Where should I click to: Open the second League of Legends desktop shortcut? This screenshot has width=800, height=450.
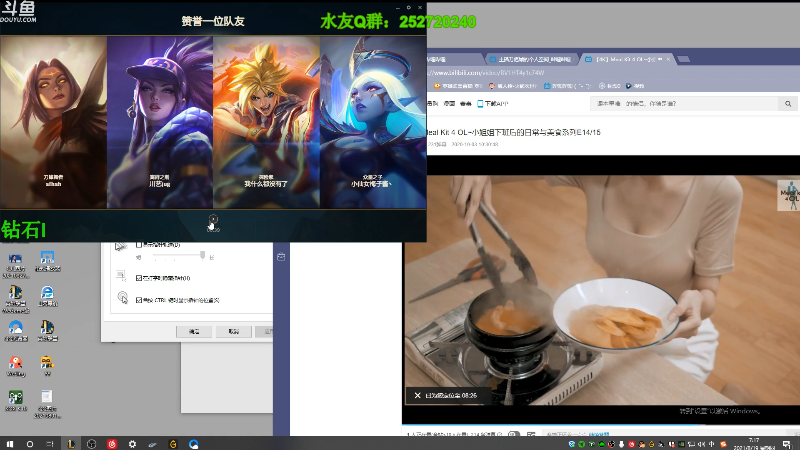tap(47, 331)
